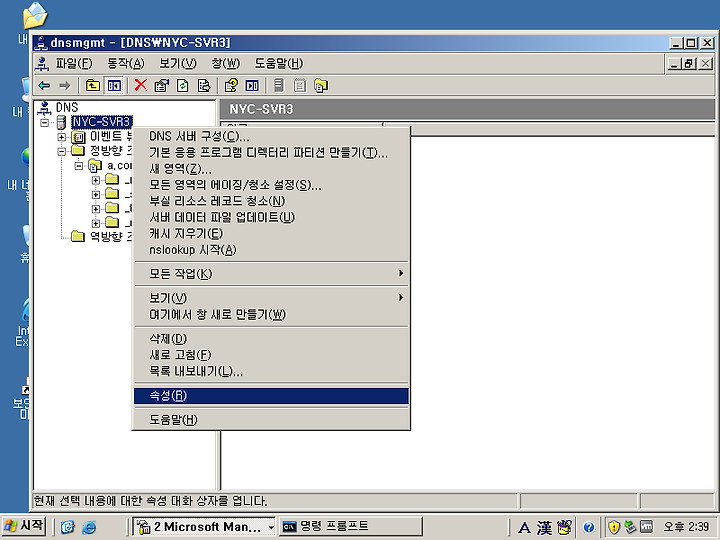This screenshot has height=540, width=720.
Task: Select nslookup 시작(A) entry
Action: pyautogui.click(x=271, y=250)
